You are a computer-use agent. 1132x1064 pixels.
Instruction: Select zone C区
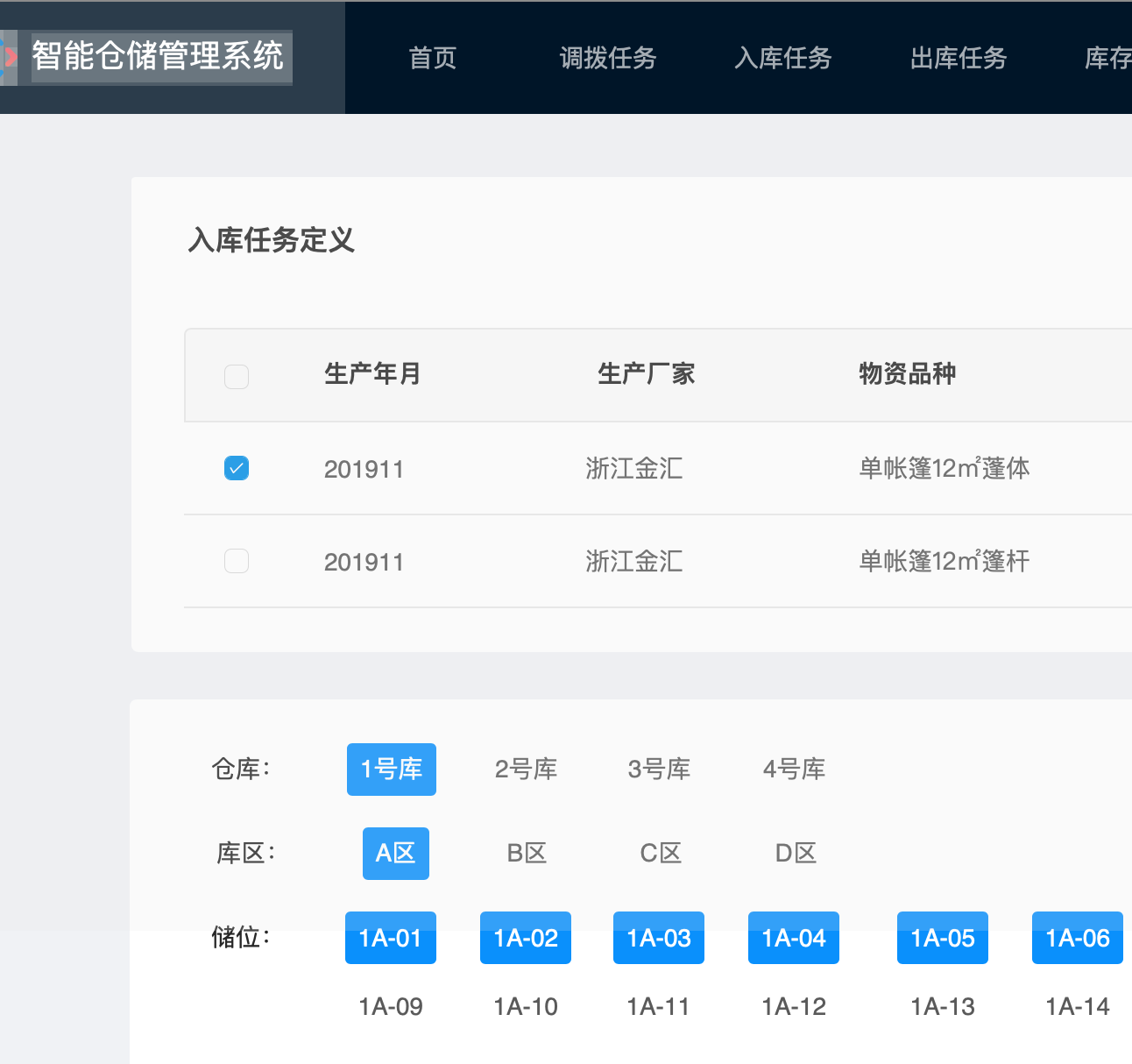tap(661, 854)
